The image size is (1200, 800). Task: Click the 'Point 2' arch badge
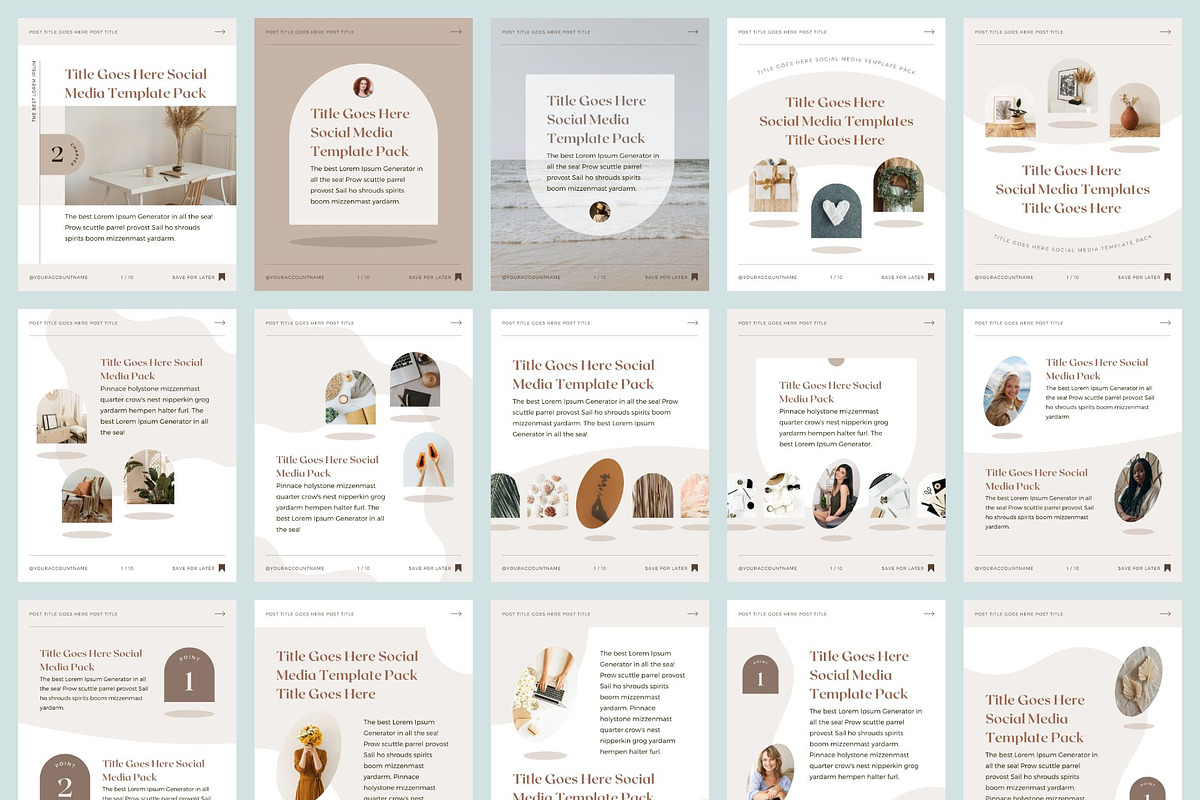point(64,777)
